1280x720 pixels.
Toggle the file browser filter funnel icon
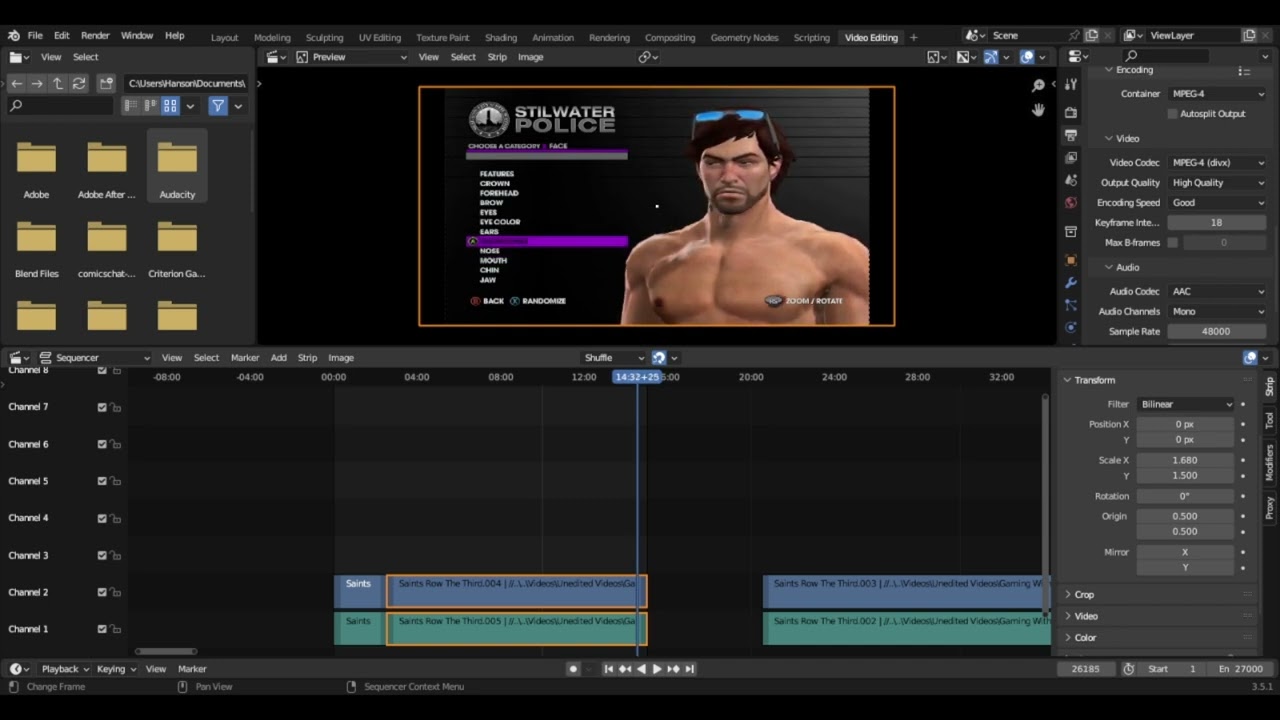[217, 105]
